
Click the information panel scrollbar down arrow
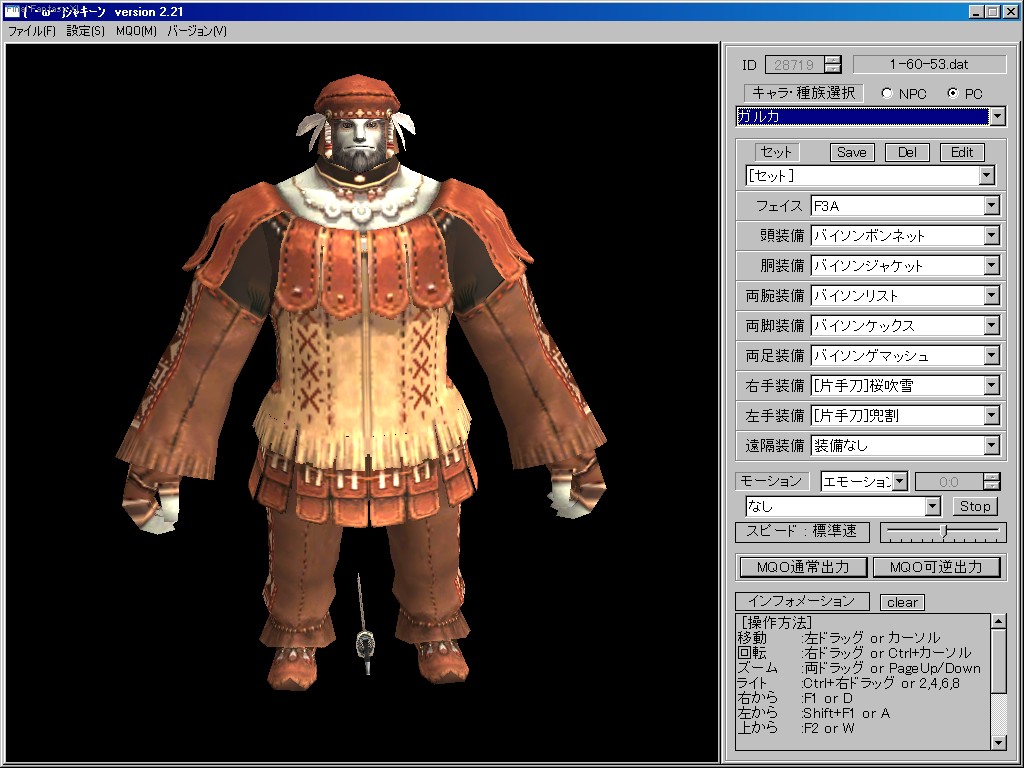point(999,743)
